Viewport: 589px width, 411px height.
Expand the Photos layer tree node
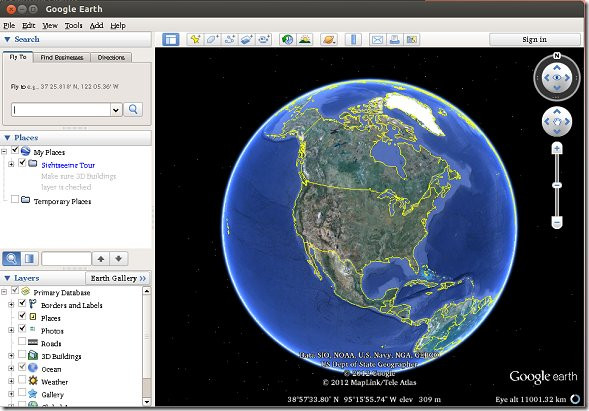11,330
